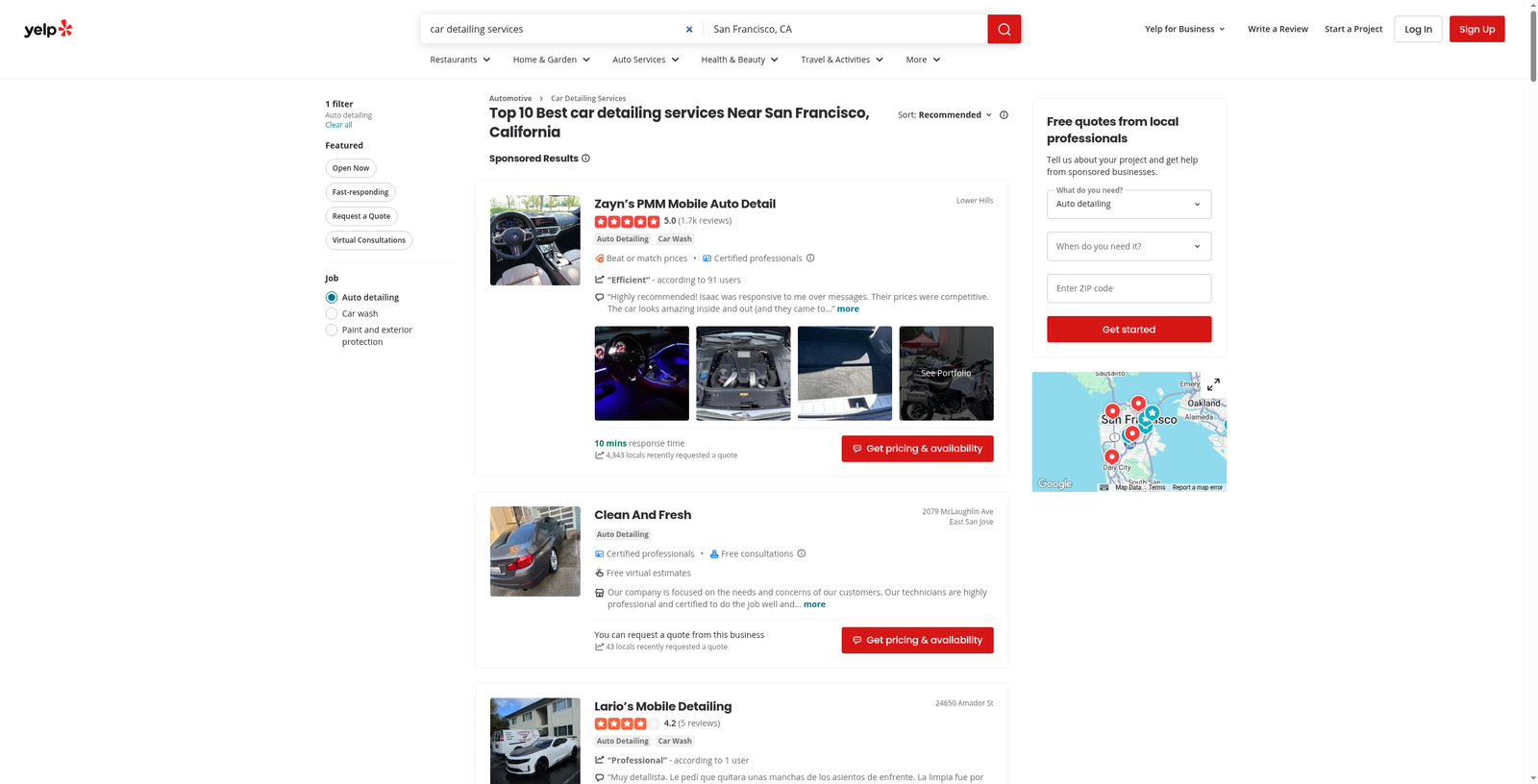Click the Get started button
Image resolution: width=1538 pixels, height=784 pixels.
pyautogui.click(x=1129, y=330)
